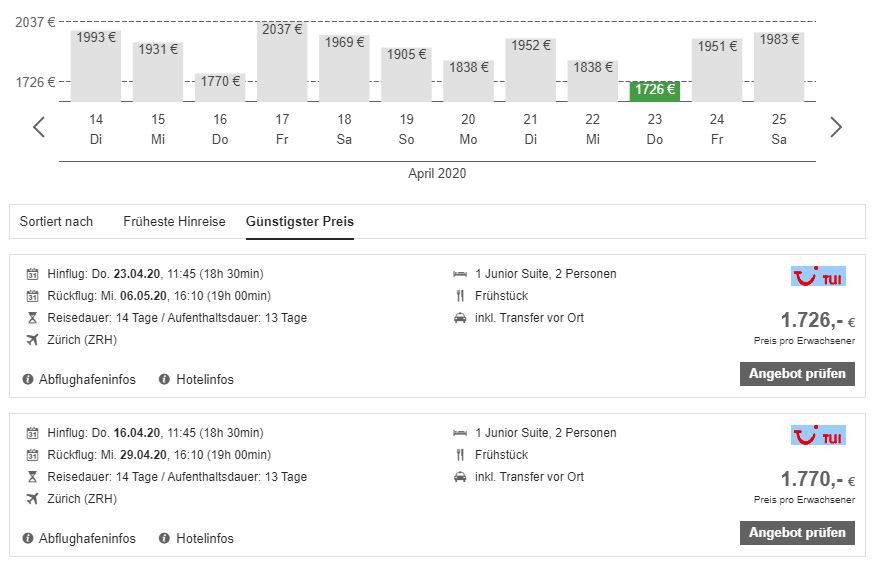This screenshot has width=875, height=563.
Task: Click the 1983 € bar for Saturday 25
Action: click(x=779, y=66)
